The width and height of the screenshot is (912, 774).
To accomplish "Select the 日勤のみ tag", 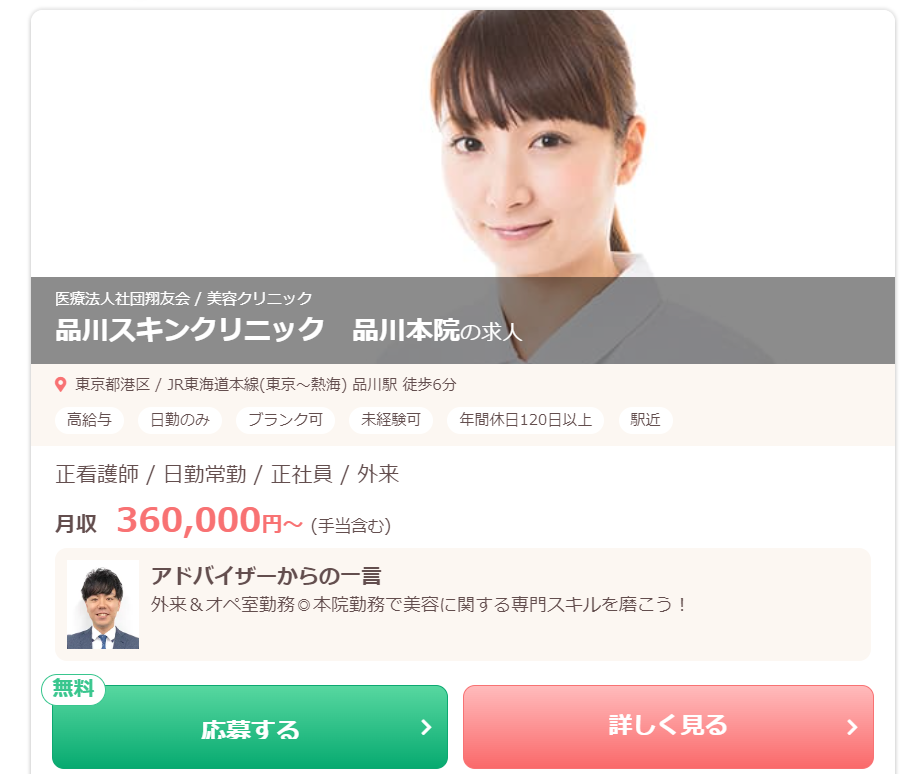I will pyautogui.click(x=180, y=420).
